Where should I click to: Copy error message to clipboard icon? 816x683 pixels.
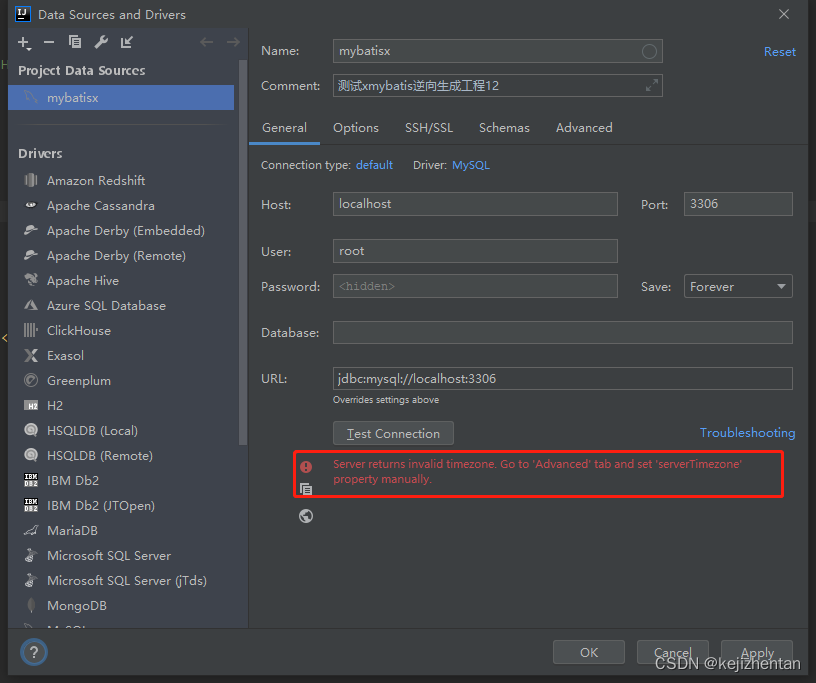pyautogui.click(x=306, y=489)
